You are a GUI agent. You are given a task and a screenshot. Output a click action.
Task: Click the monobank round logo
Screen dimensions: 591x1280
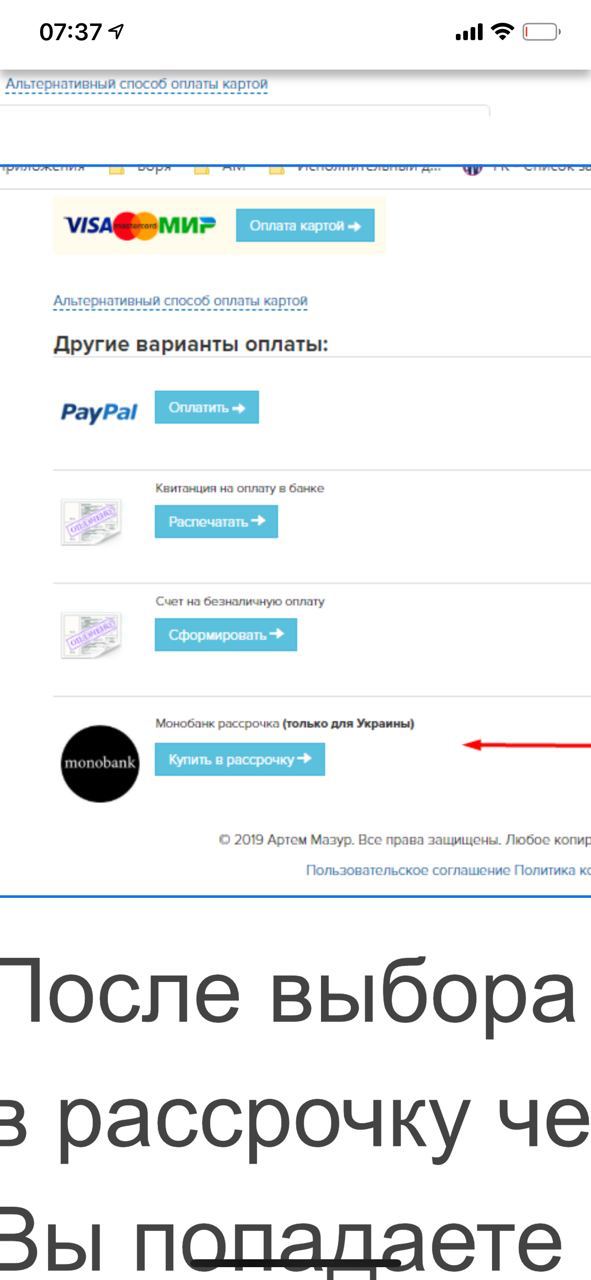point(100,763)
